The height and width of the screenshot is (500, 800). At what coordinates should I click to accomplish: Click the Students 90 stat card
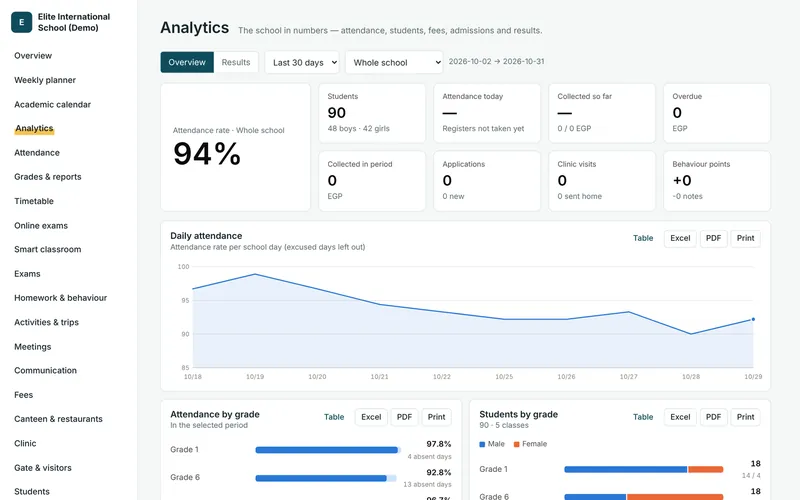pyautogui.click(x=372, y=113)
